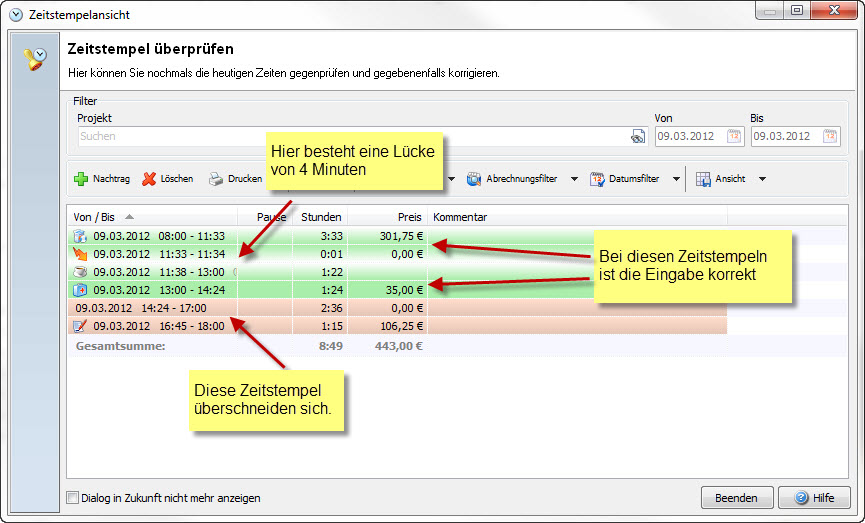
Task: Click the Ansicht view icon
Action: pyautogui.click(x=703, y=180)
